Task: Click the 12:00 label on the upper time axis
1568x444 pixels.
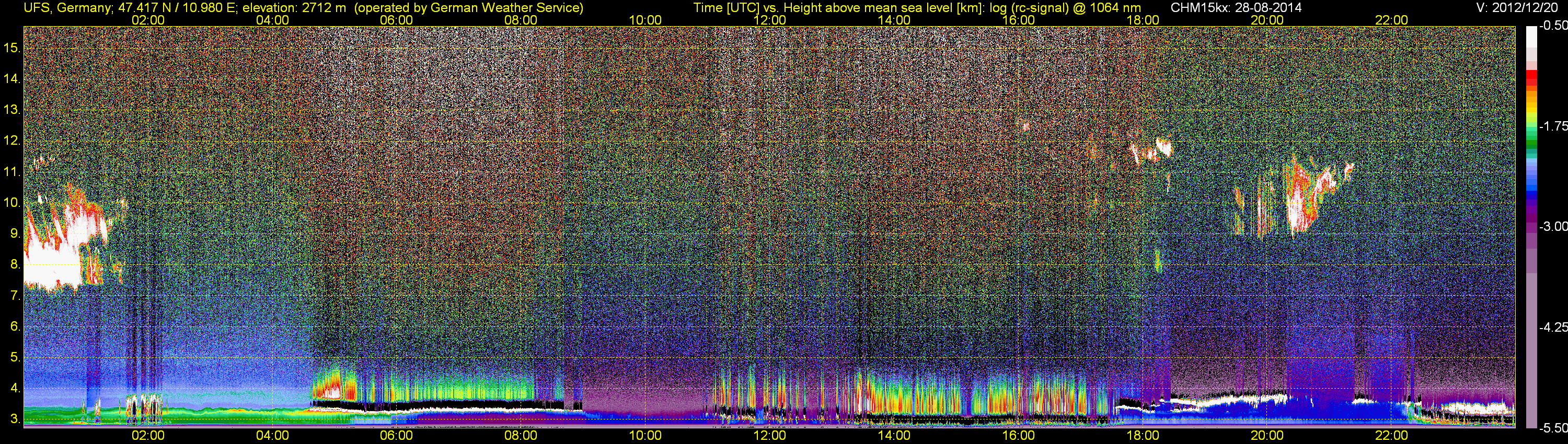Action: pyautogui.click(x=769, y=20)
